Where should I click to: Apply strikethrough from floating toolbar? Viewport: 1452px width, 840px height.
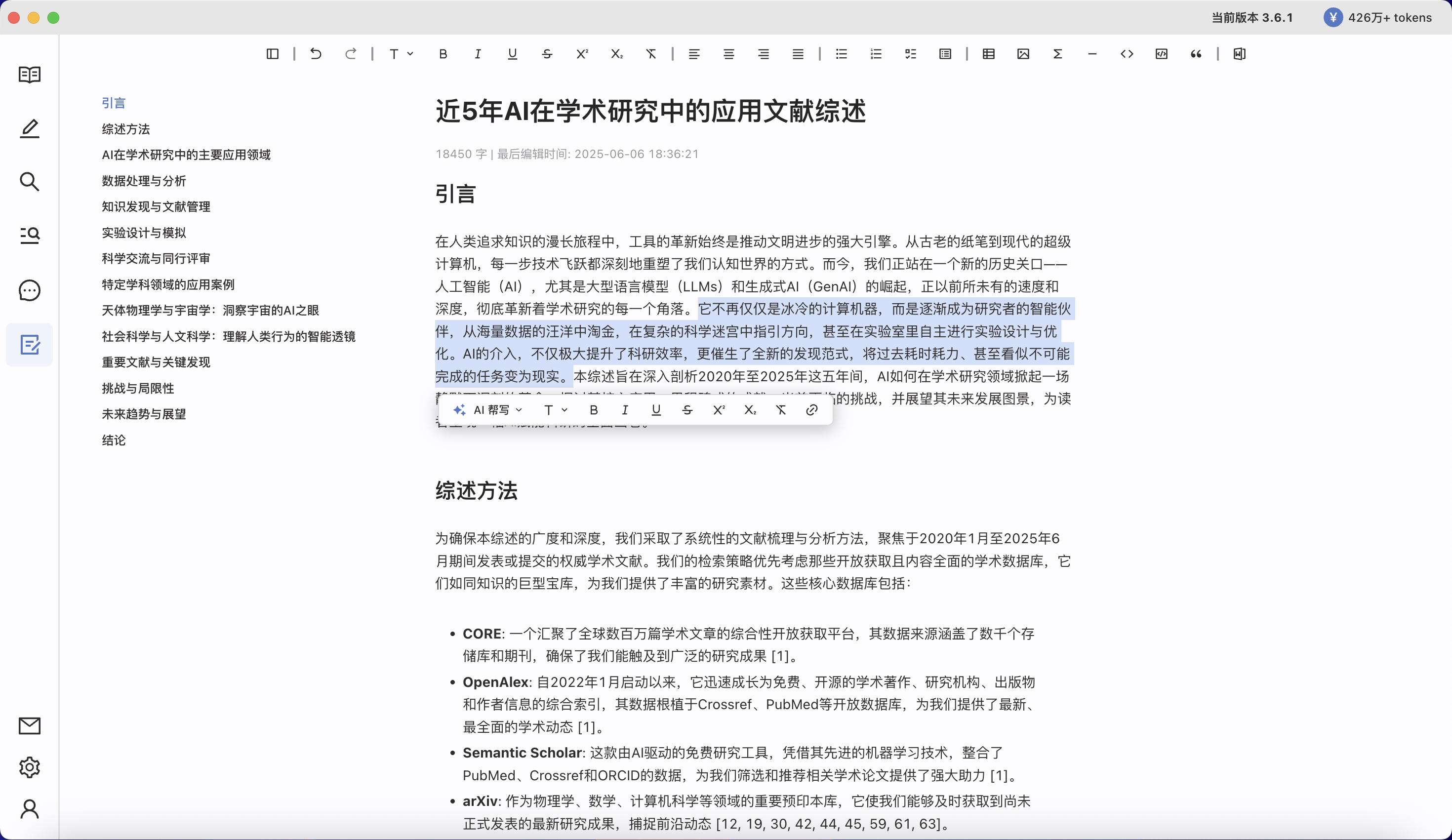[687, 410]
